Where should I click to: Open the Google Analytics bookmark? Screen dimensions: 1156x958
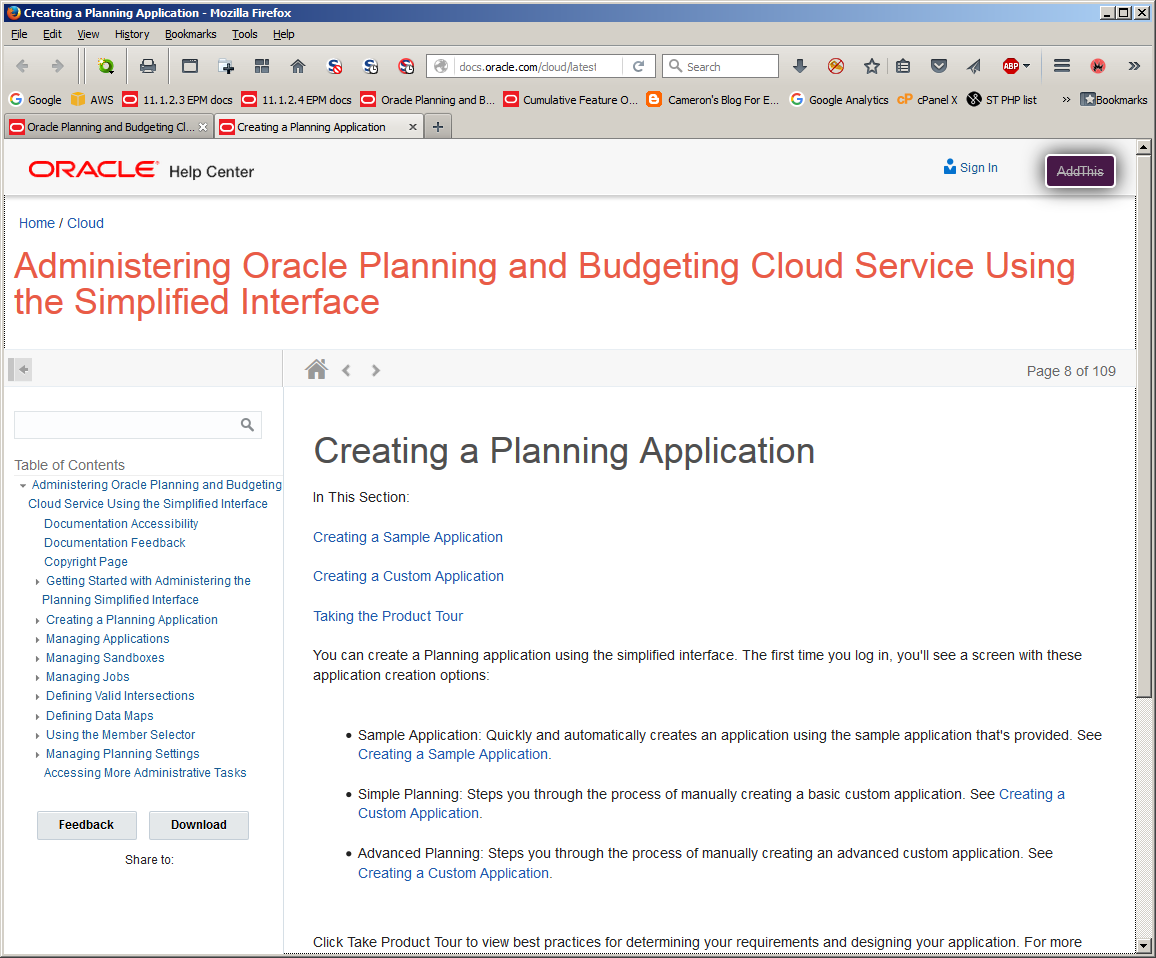839,100
